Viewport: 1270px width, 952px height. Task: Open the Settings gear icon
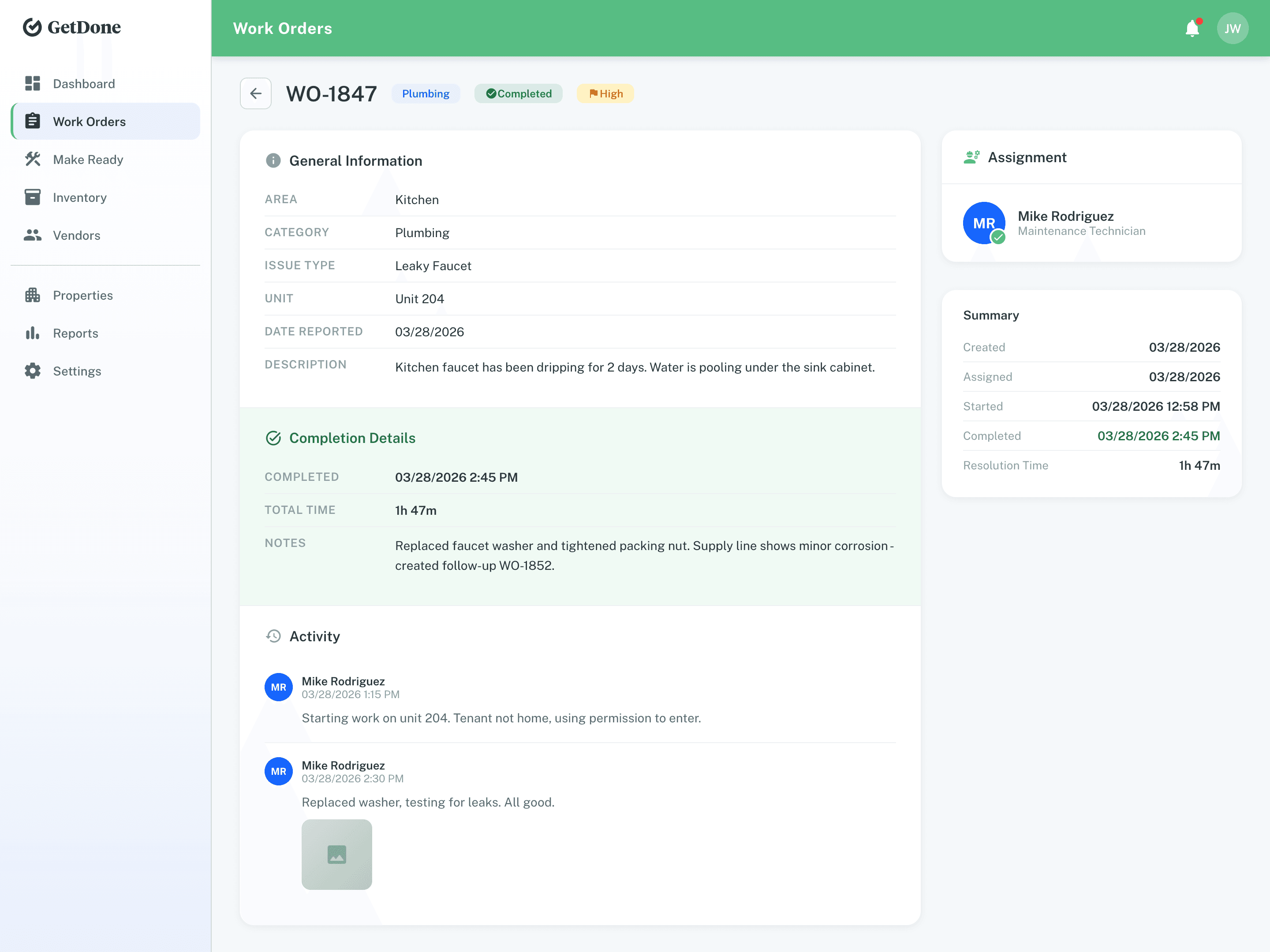33,371
